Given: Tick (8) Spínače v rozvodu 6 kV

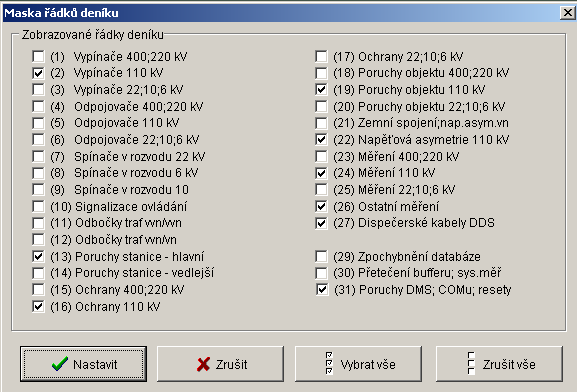Looking at the screenshot, I should (38, 173).
